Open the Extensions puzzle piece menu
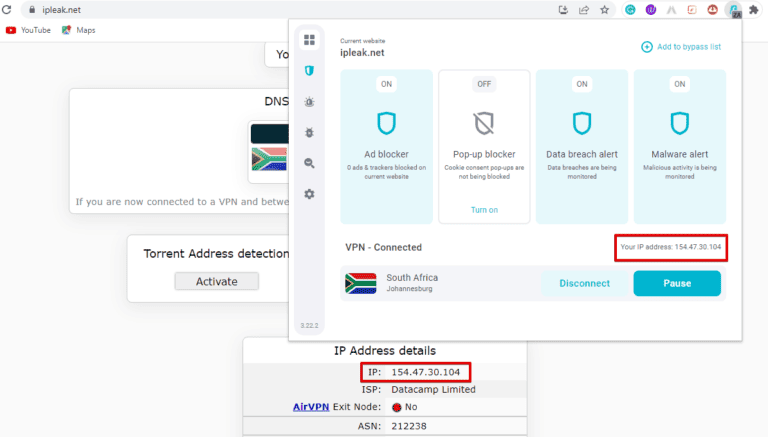The height and width of the screenshot is (437, 768). click(754, 9)
